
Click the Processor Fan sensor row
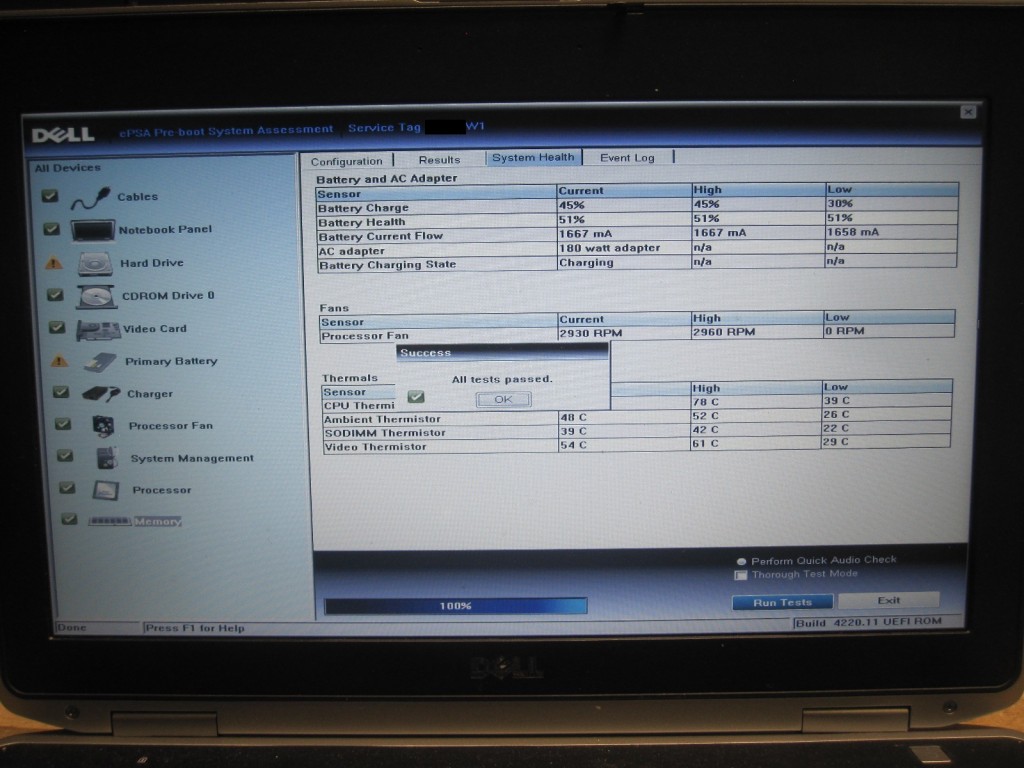637,333
